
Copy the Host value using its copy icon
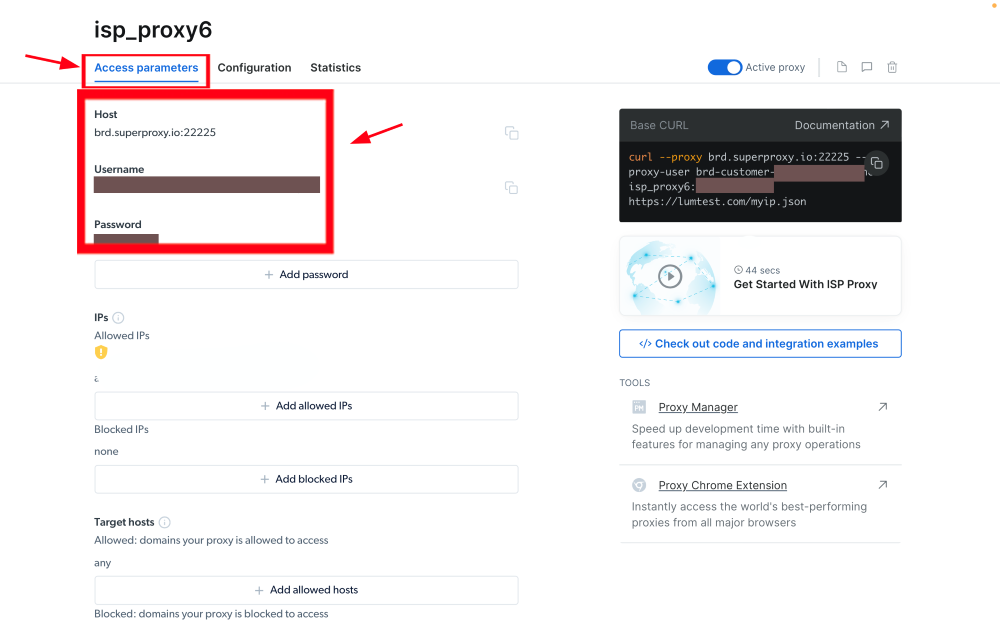(511, 133)
